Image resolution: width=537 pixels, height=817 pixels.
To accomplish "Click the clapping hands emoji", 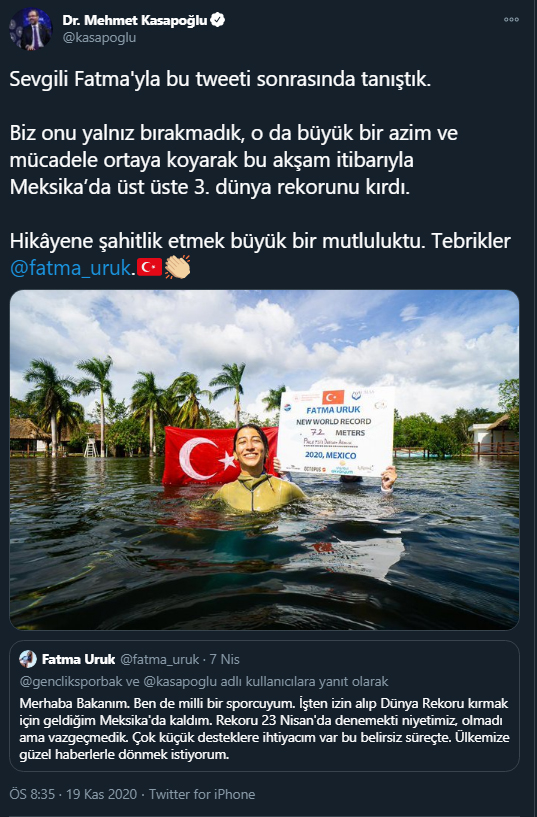I will pos(178,267).
